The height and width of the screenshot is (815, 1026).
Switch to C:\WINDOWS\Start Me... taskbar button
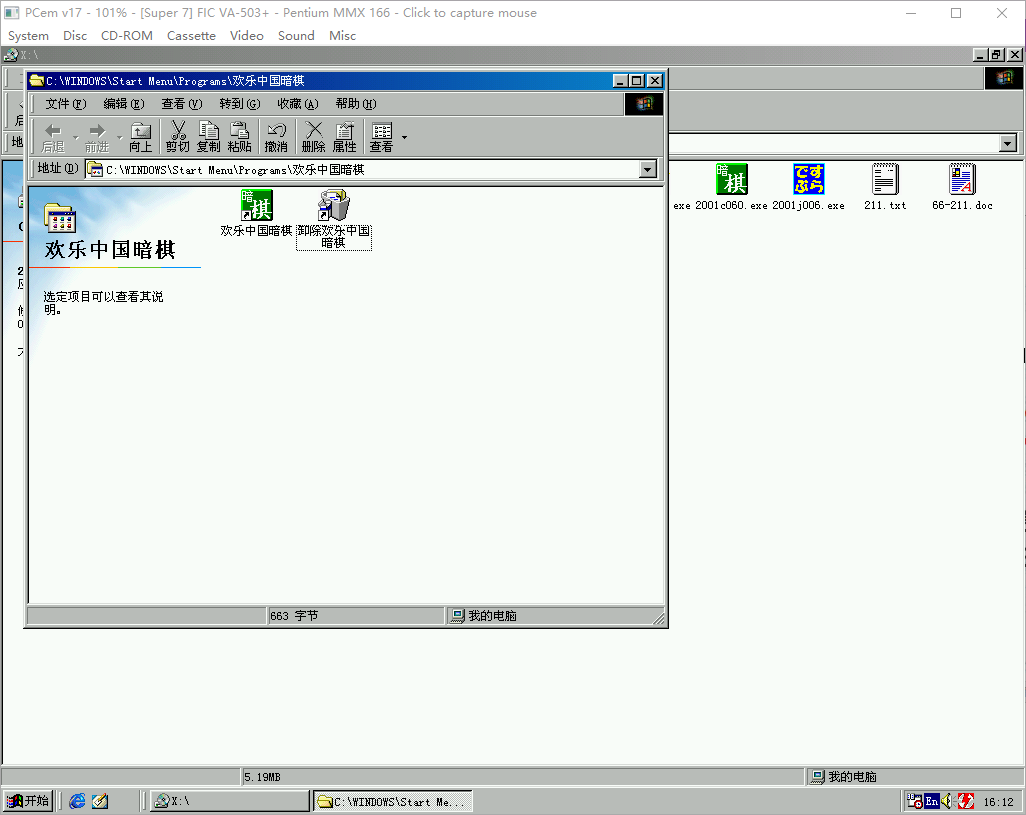393,801
